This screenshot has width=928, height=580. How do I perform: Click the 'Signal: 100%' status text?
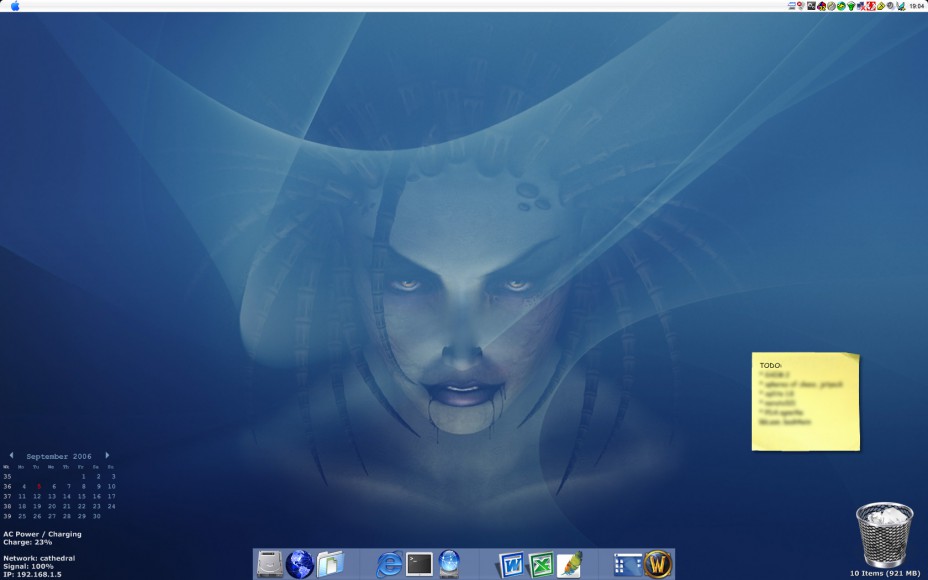(28, 566)
